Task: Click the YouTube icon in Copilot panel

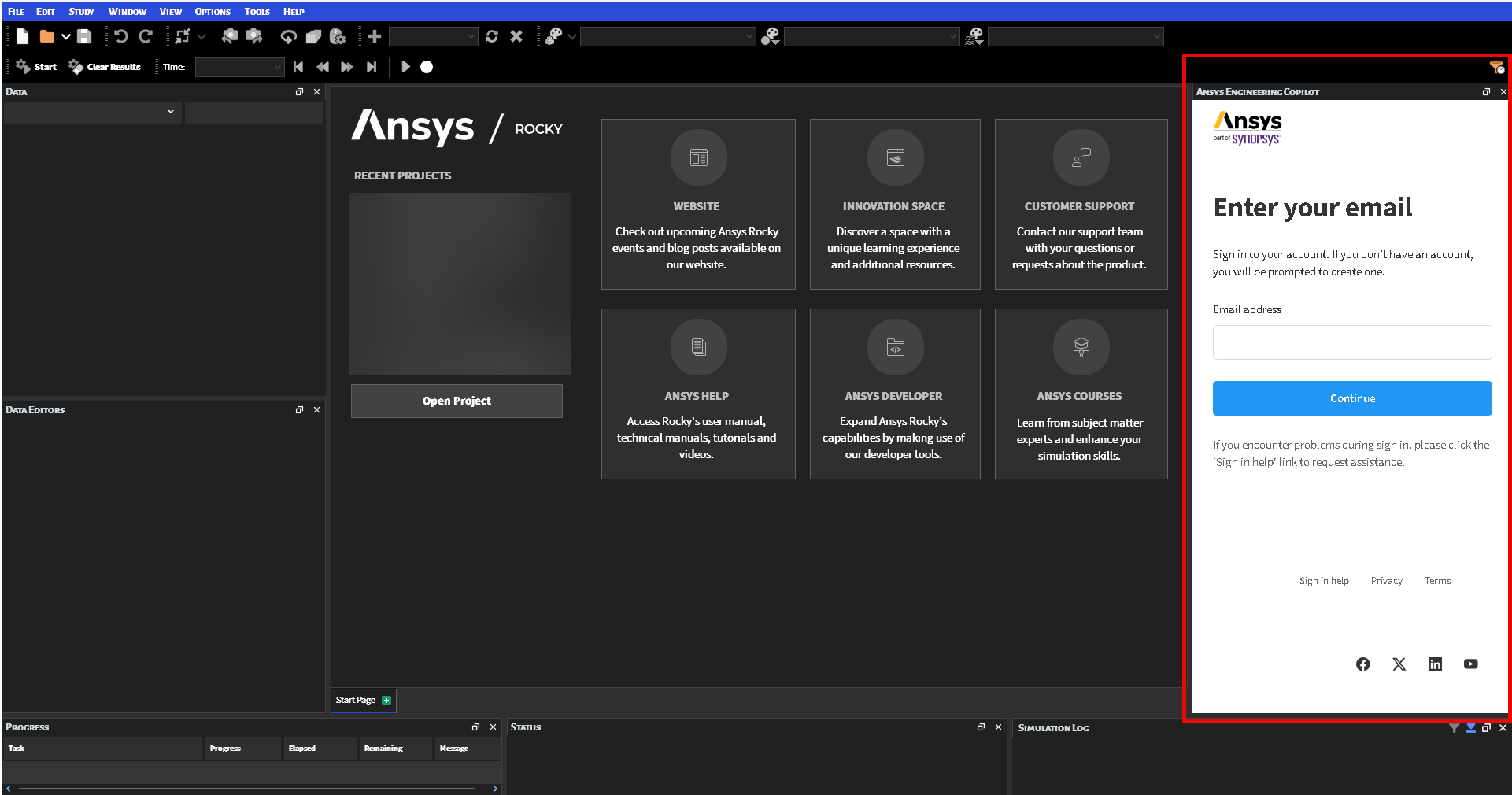Action: click(1470, 664)
